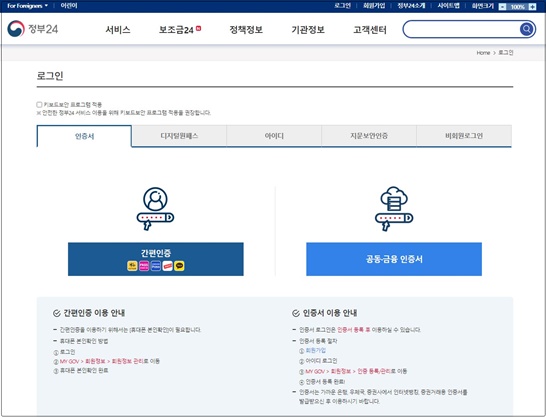Click the 인증서 이용 안내 heading
Image resolution: width=546 pixels, height=417 pixels.
pyautogui.click(x=330, y=313)
